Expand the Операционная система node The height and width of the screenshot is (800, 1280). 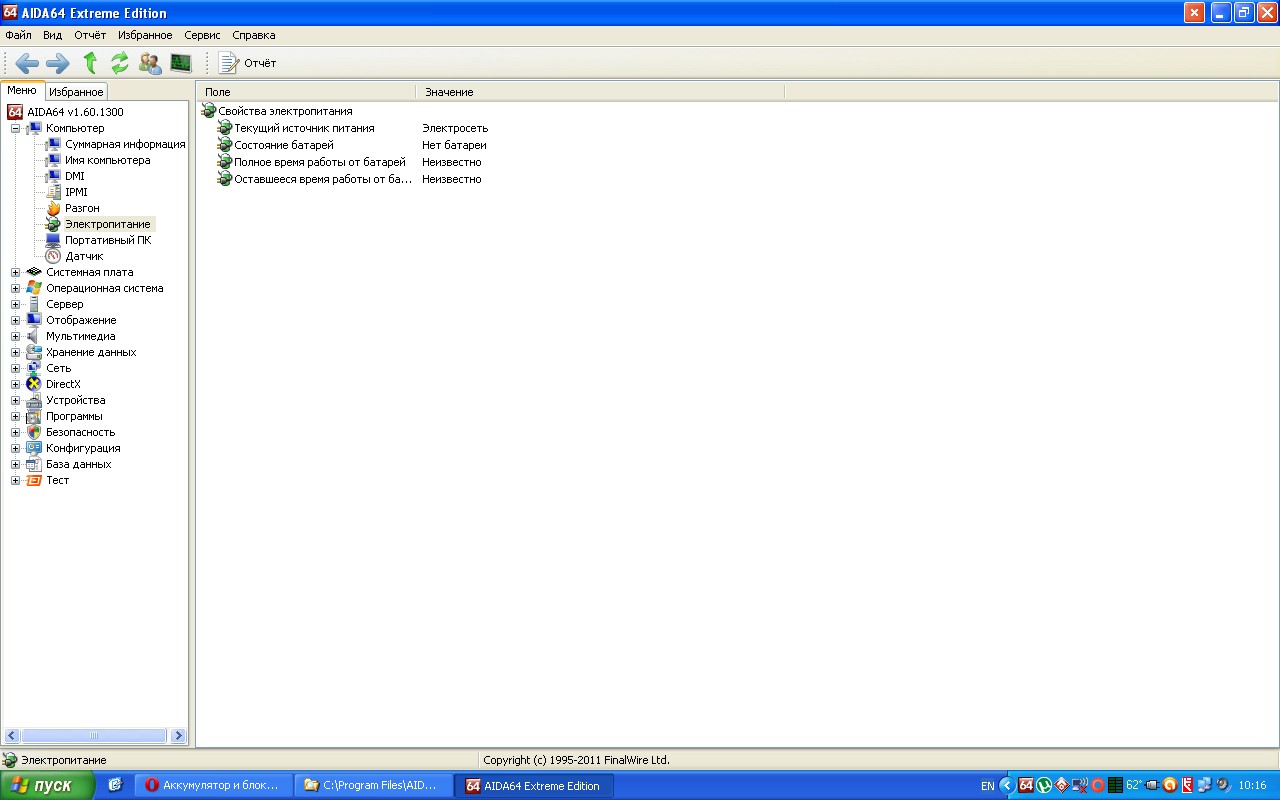pos(15,288)
